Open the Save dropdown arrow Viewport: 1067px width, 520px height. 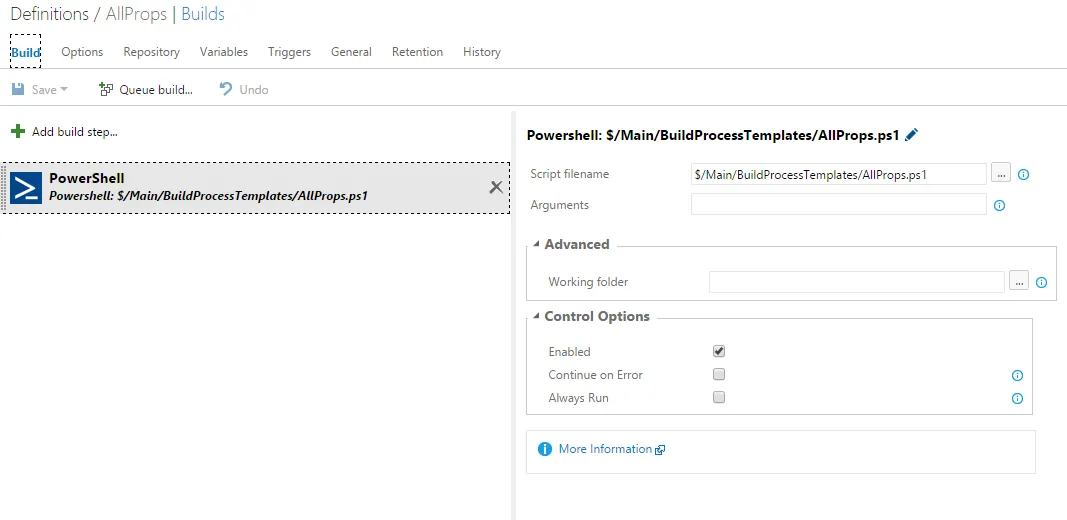pos(65,90)
